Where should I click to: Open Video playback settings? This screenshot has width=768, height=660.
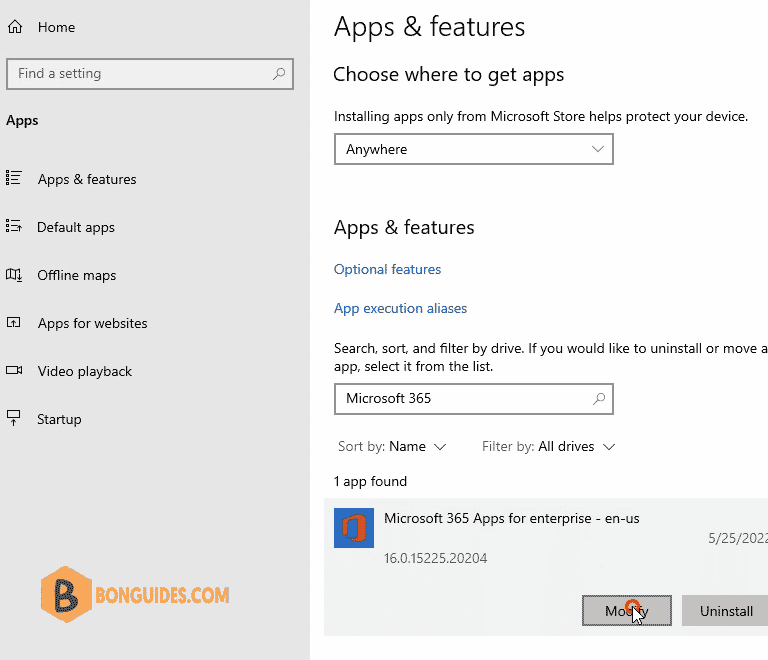coord(85,371)
